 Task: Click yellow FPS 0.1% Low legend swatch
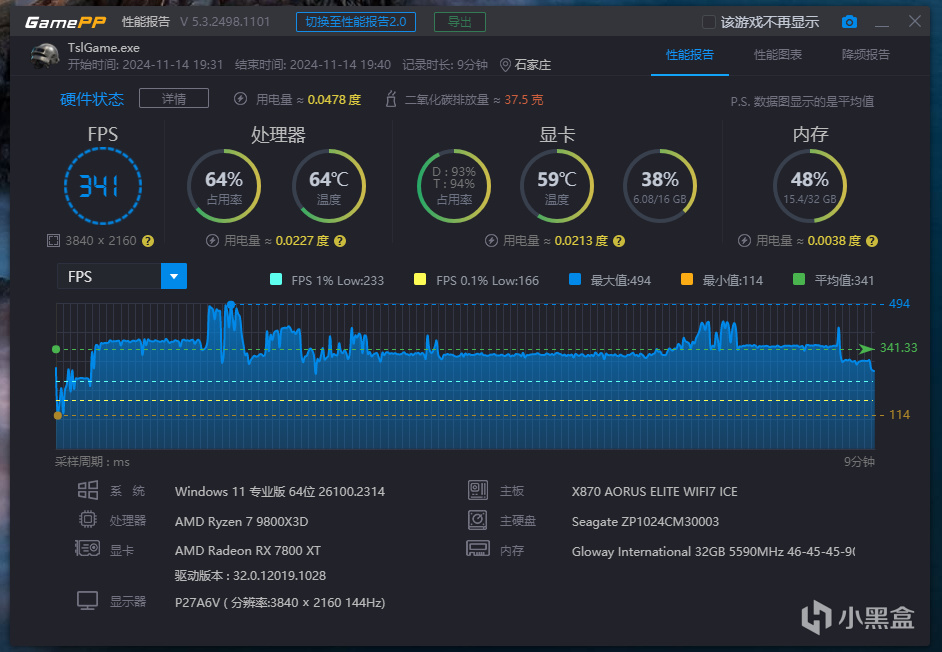coord(420,279)
